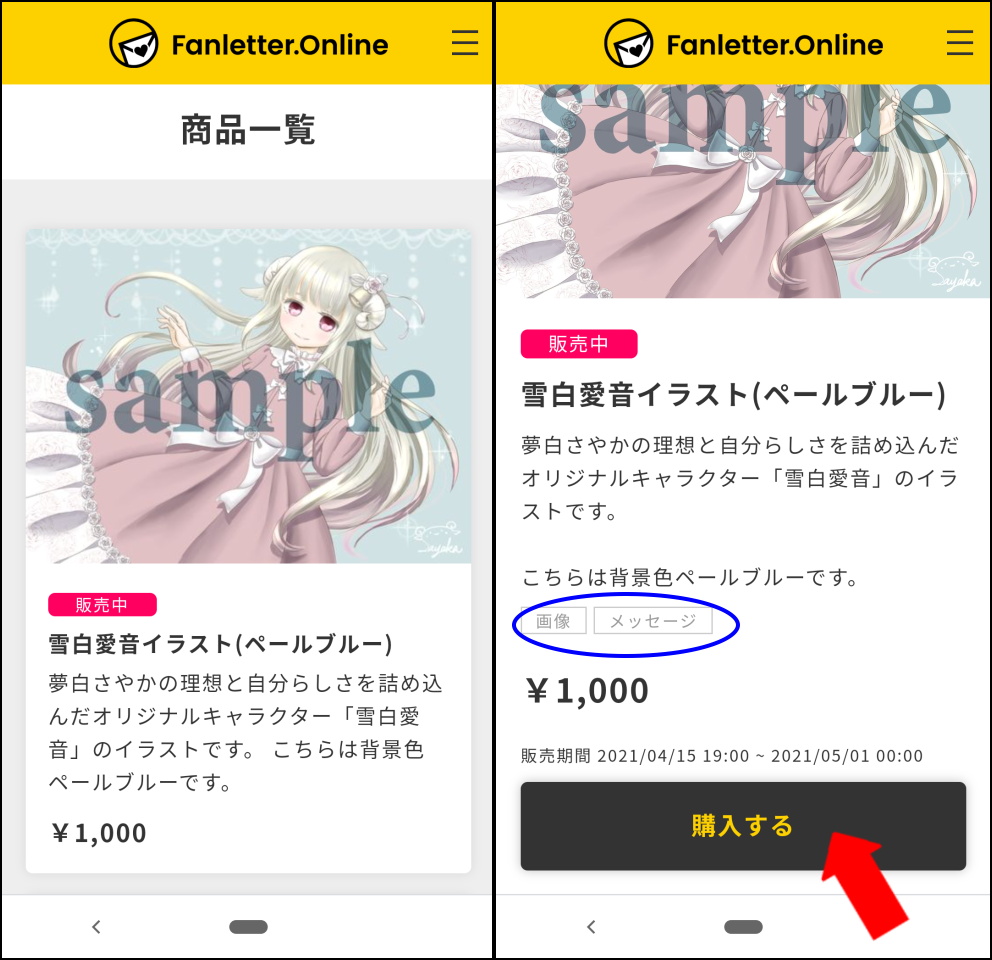Click the large sample illustration on detail page

[743, 191]
